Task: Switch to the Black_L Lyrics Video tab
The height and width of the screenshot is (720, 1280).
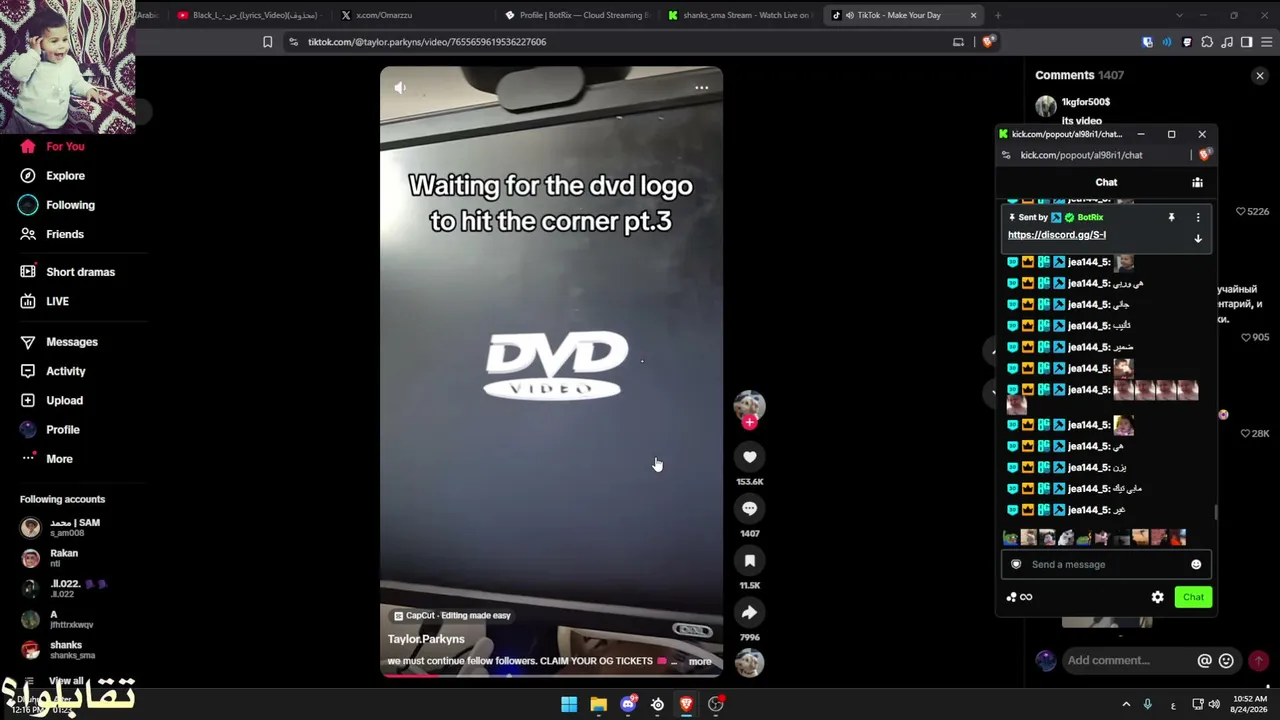Action: [x=250, y=15]
